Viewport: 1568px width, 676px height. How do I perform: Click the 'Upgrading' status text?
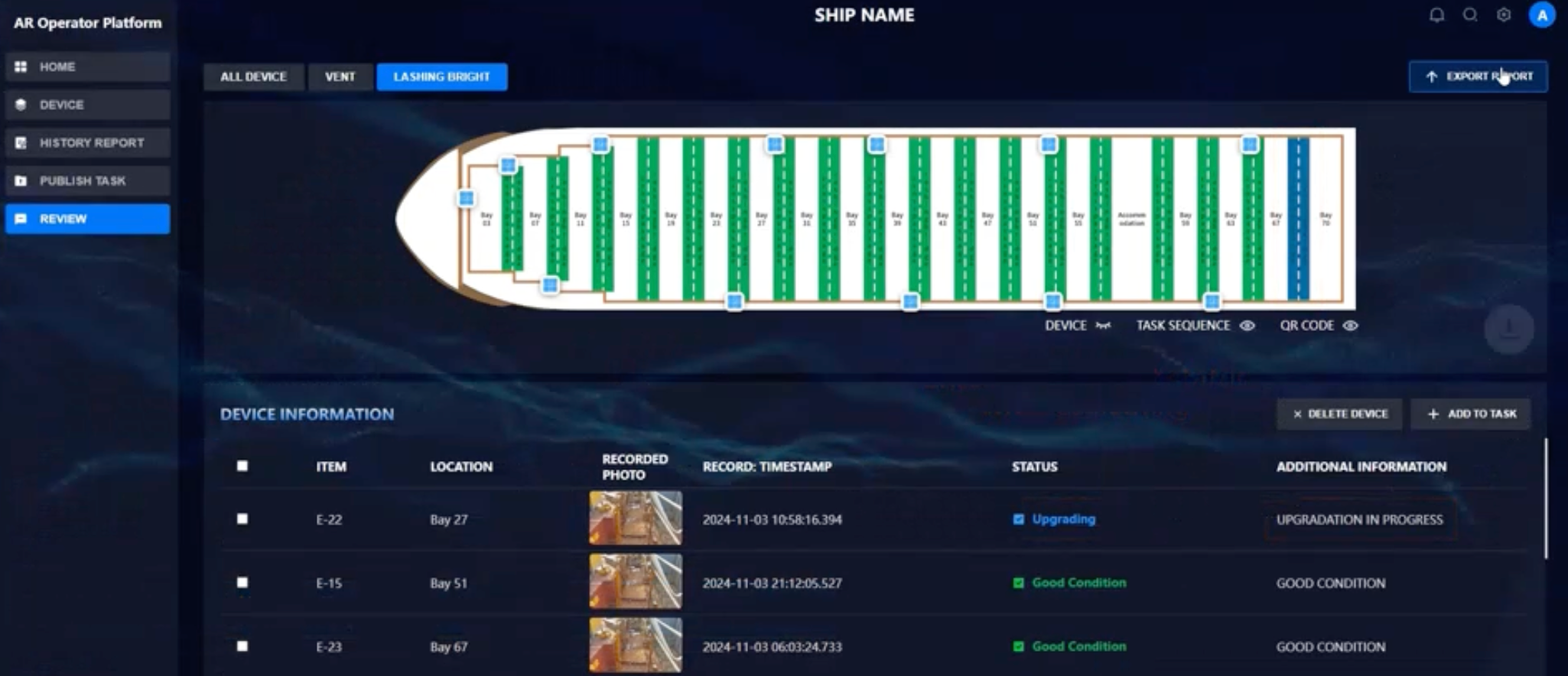click(x=1064, y=518)
